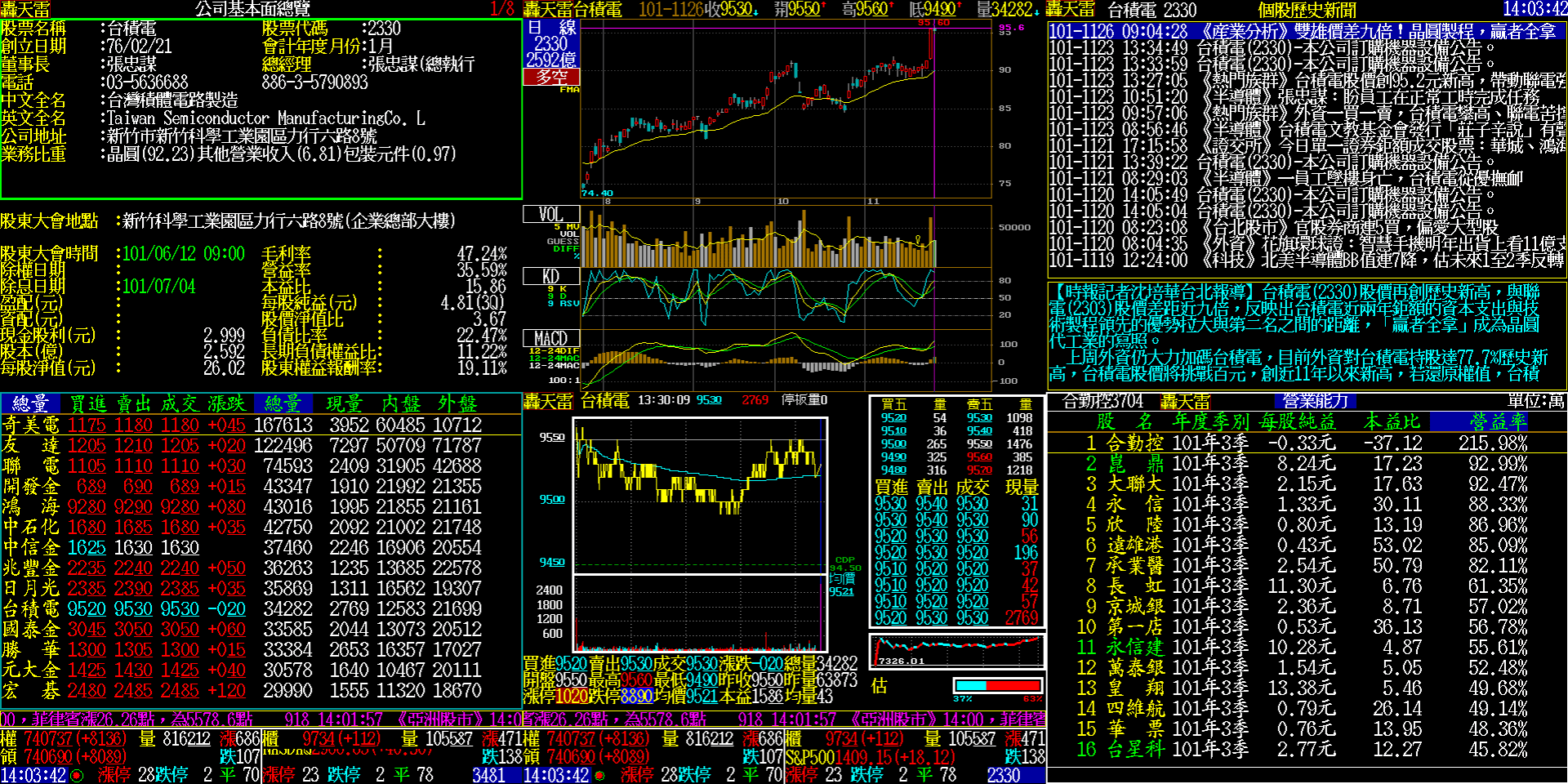
Task: Click the 本益比 column header in ranking table
Action: coord(1392,421)
